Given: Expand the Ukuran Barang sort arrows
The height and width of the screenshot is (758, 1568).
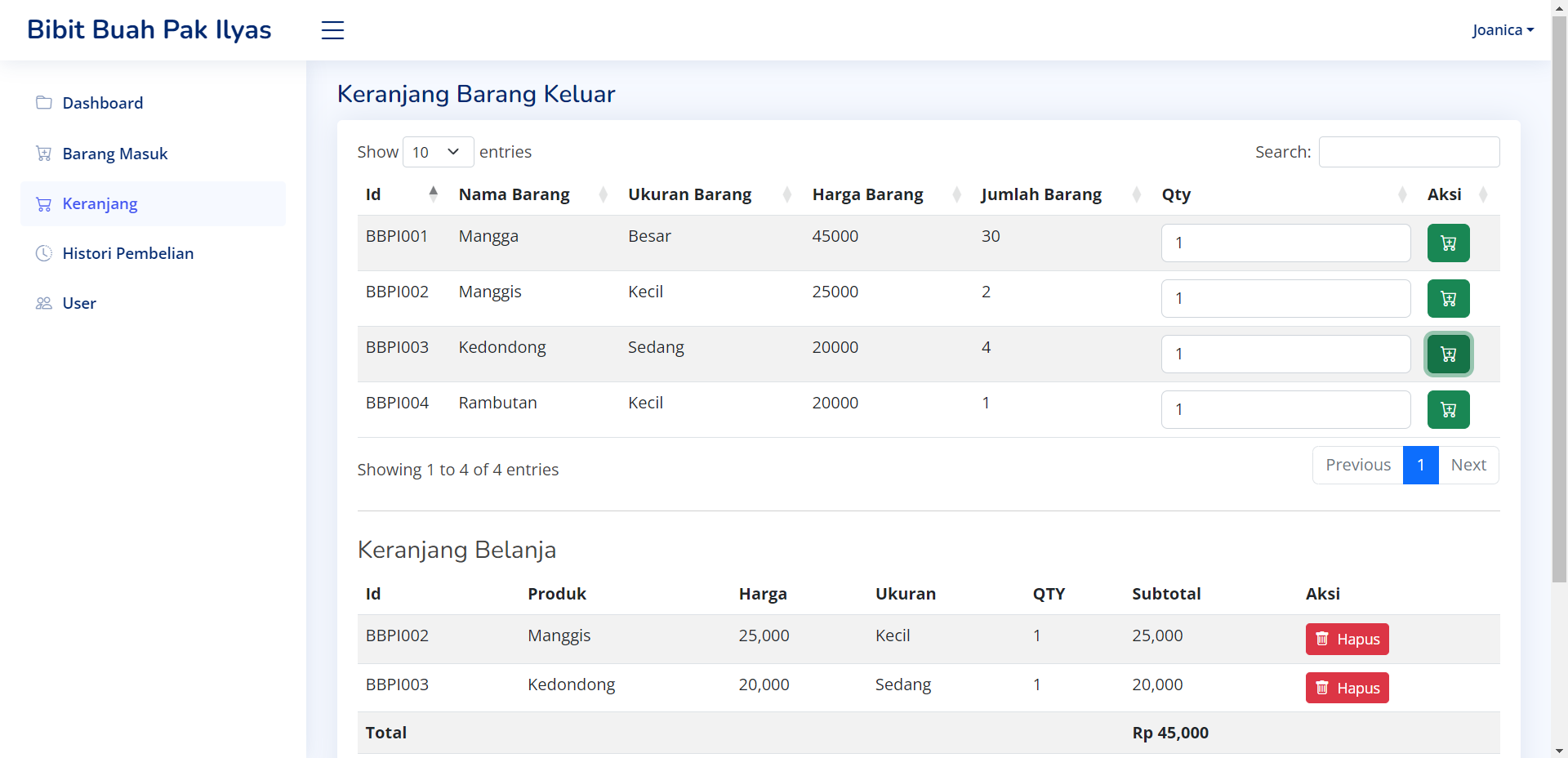Looking at the screenshot, I should tap(786, 194).
